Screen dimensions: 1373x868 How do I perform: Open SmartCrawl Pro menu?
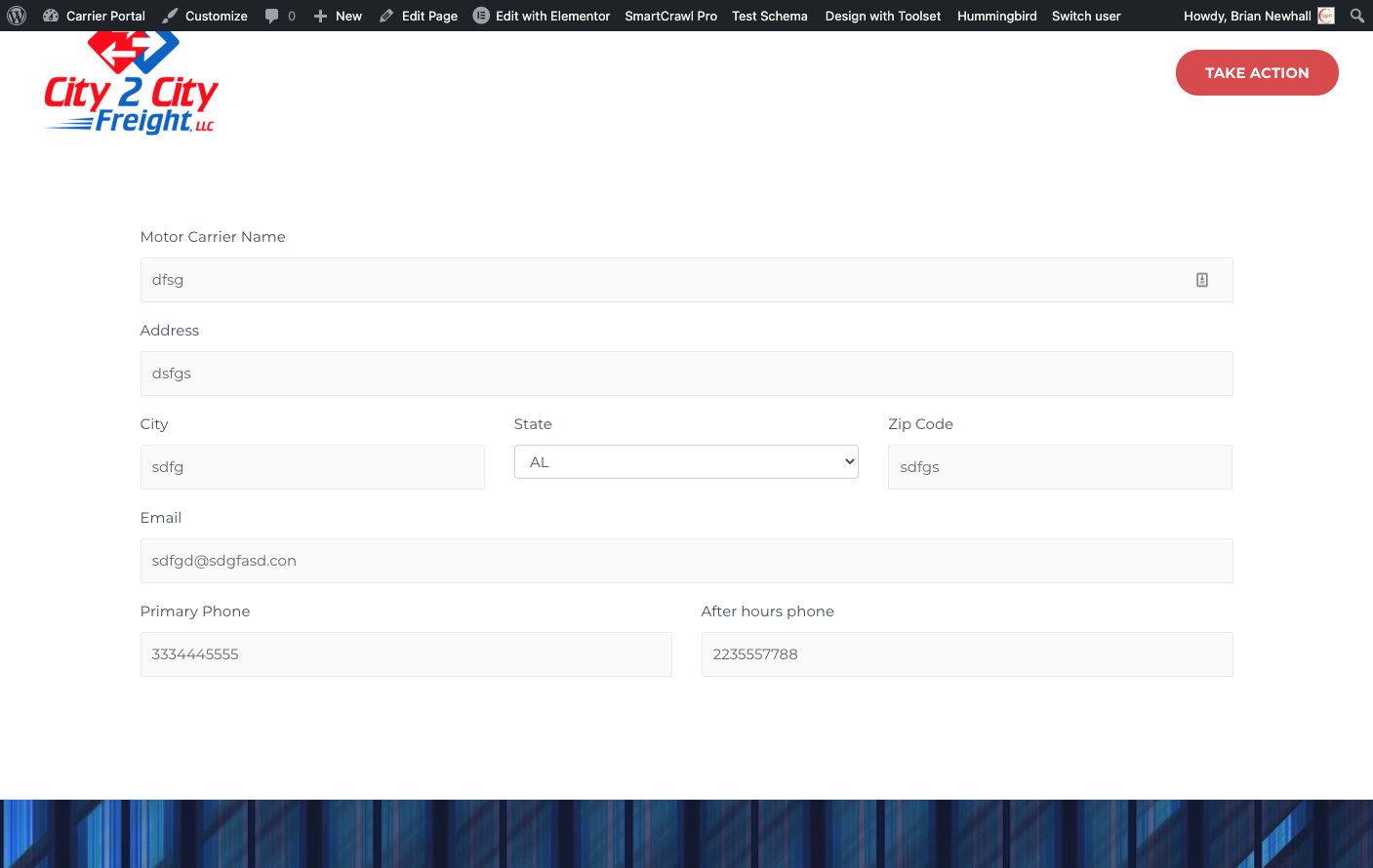(671, 16)
